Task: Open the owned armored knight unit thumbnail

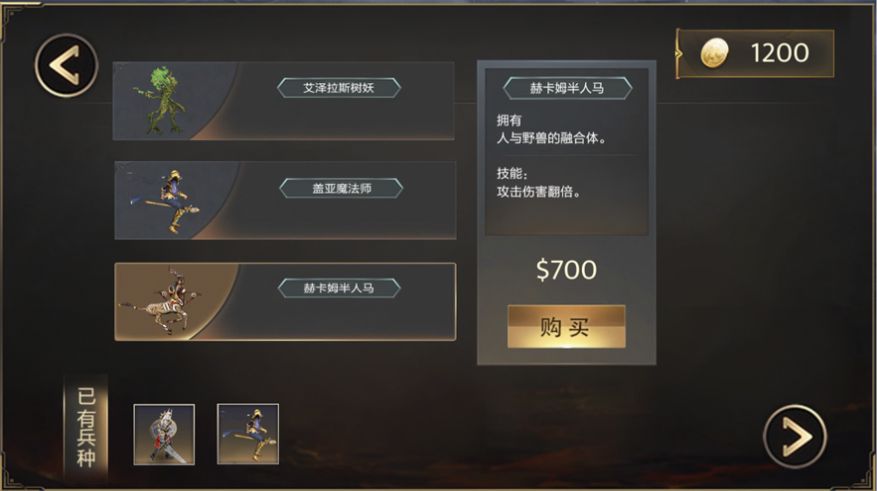Action: click(x=164, y=435)
